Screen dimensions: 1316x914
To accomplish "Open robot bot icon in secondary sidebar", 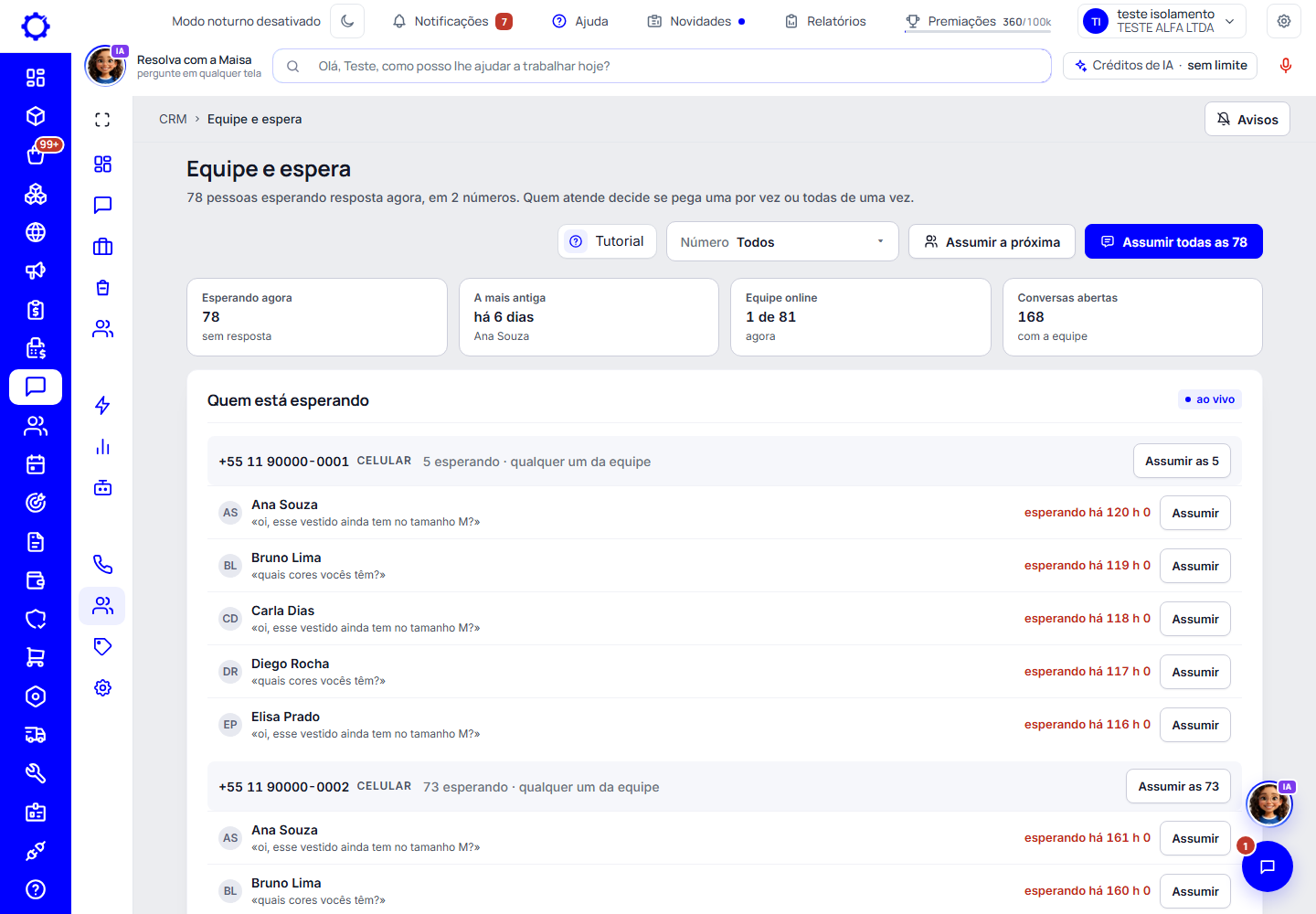I will tap(102, 487).
